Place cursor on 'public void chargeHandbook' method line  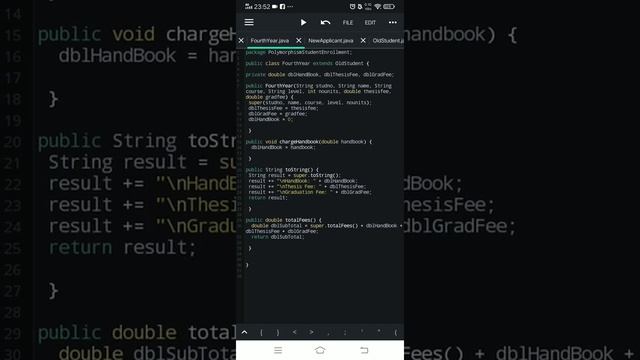pyautogui.click(x=309, y=142)
